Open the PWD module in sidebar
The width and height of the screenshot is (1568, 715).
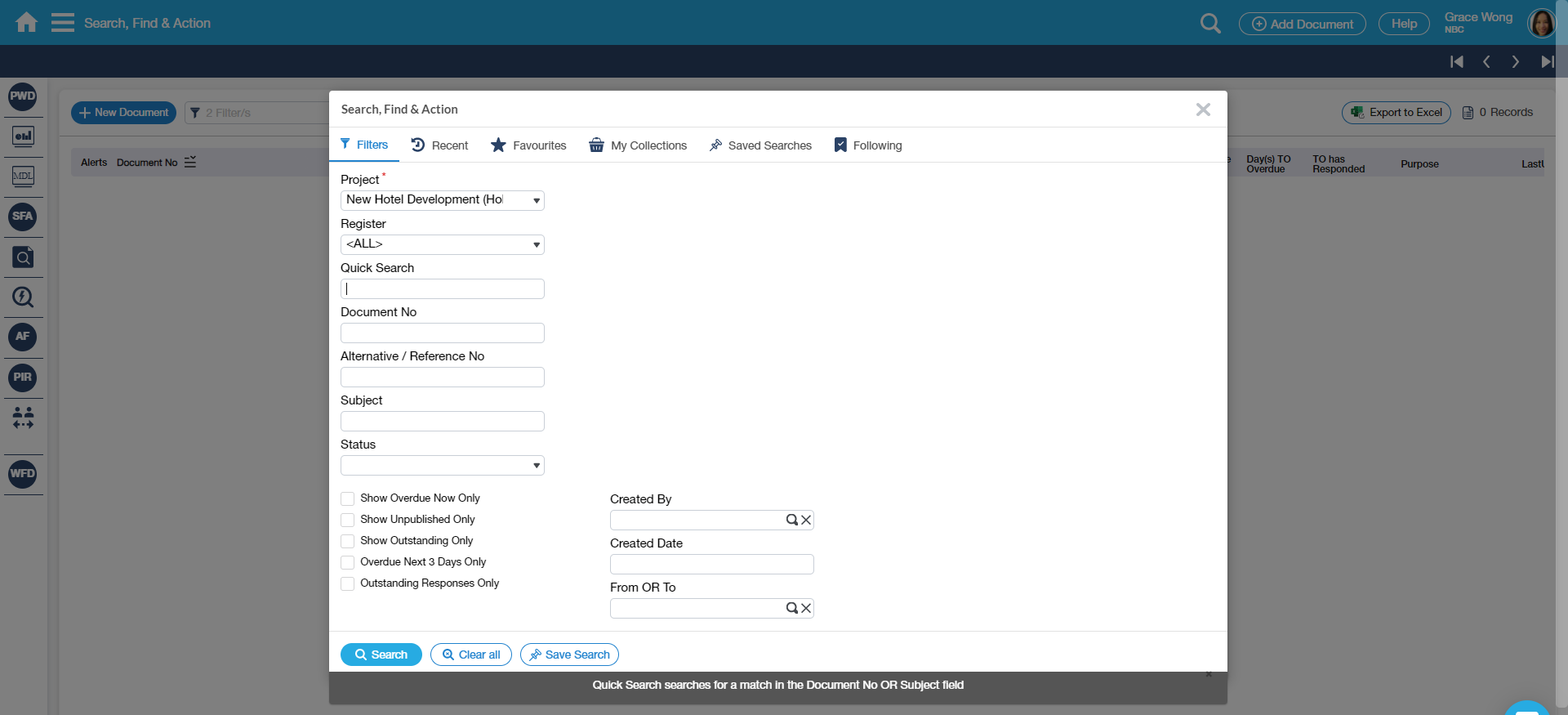[23, 96]
